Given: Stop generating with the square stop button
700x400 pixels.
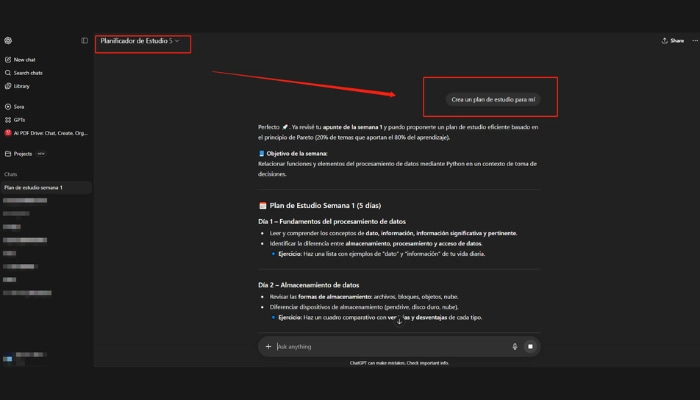Looking at the screenshot, I should coord(530,346).
